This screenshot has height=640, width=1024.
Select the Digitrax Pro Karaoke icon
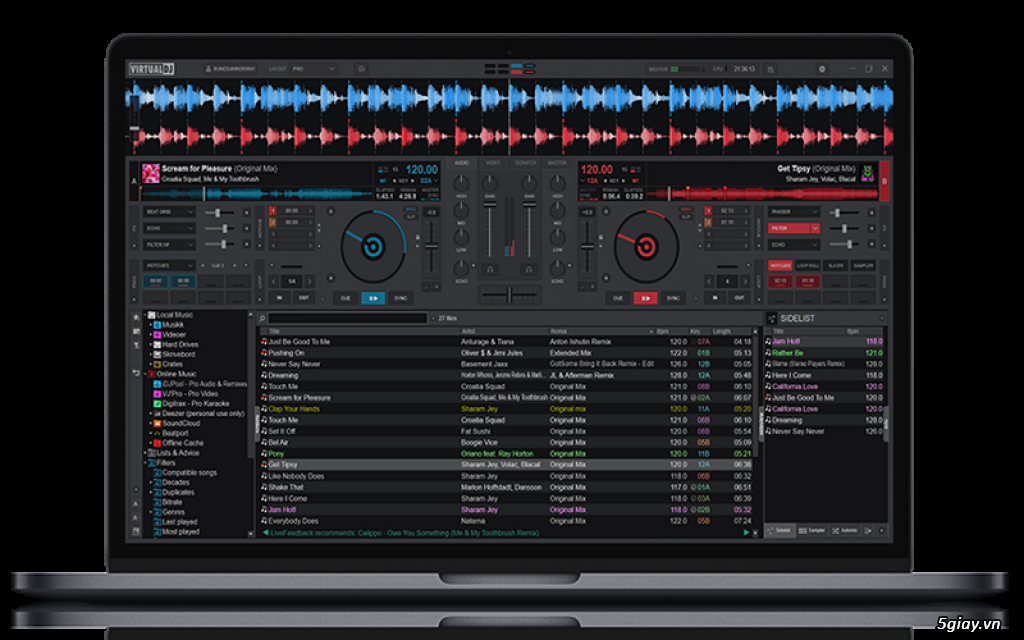(158, 402)
